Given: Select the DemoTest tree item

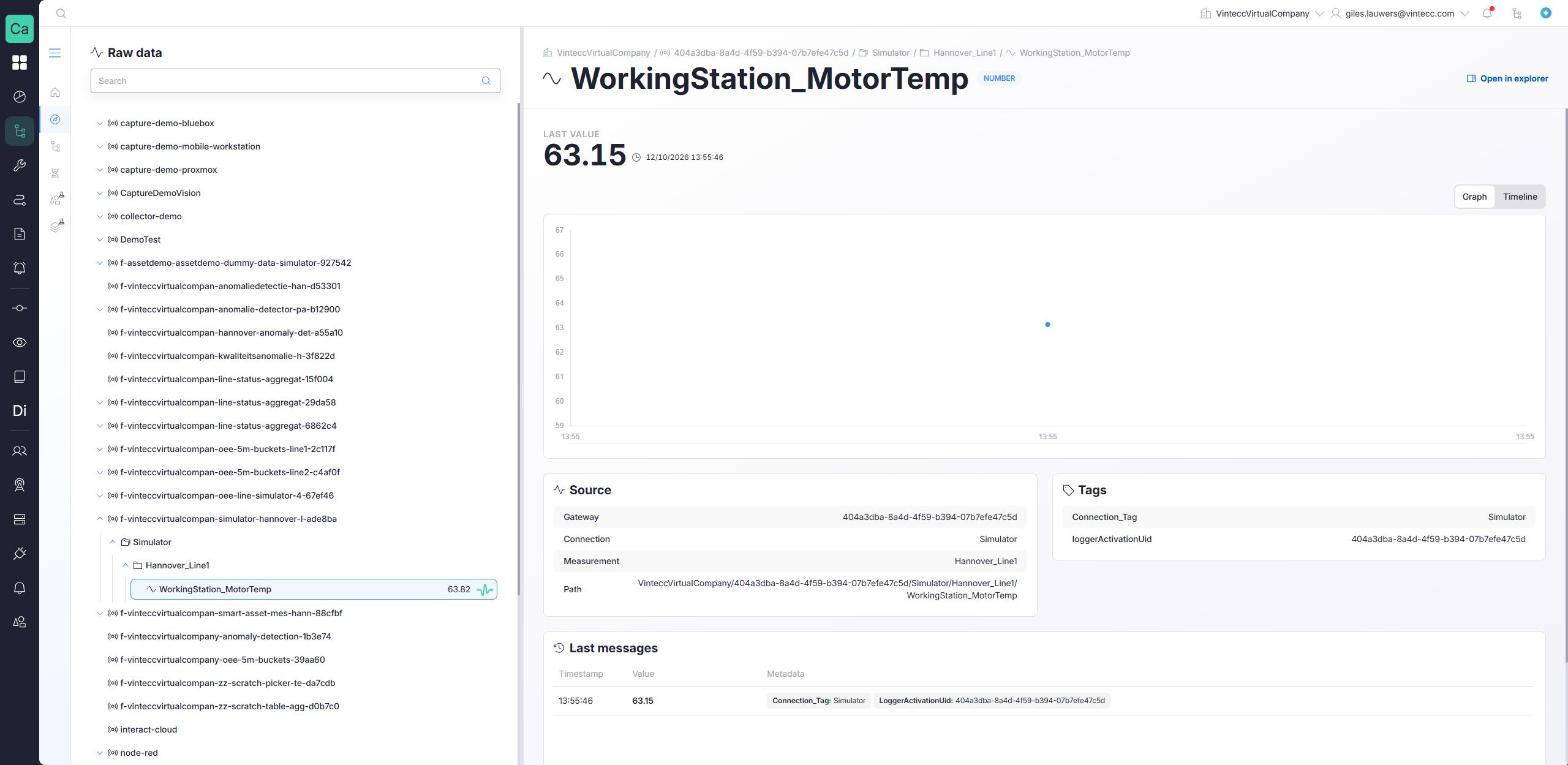Looking at the screenshot, I should [140, 240].
